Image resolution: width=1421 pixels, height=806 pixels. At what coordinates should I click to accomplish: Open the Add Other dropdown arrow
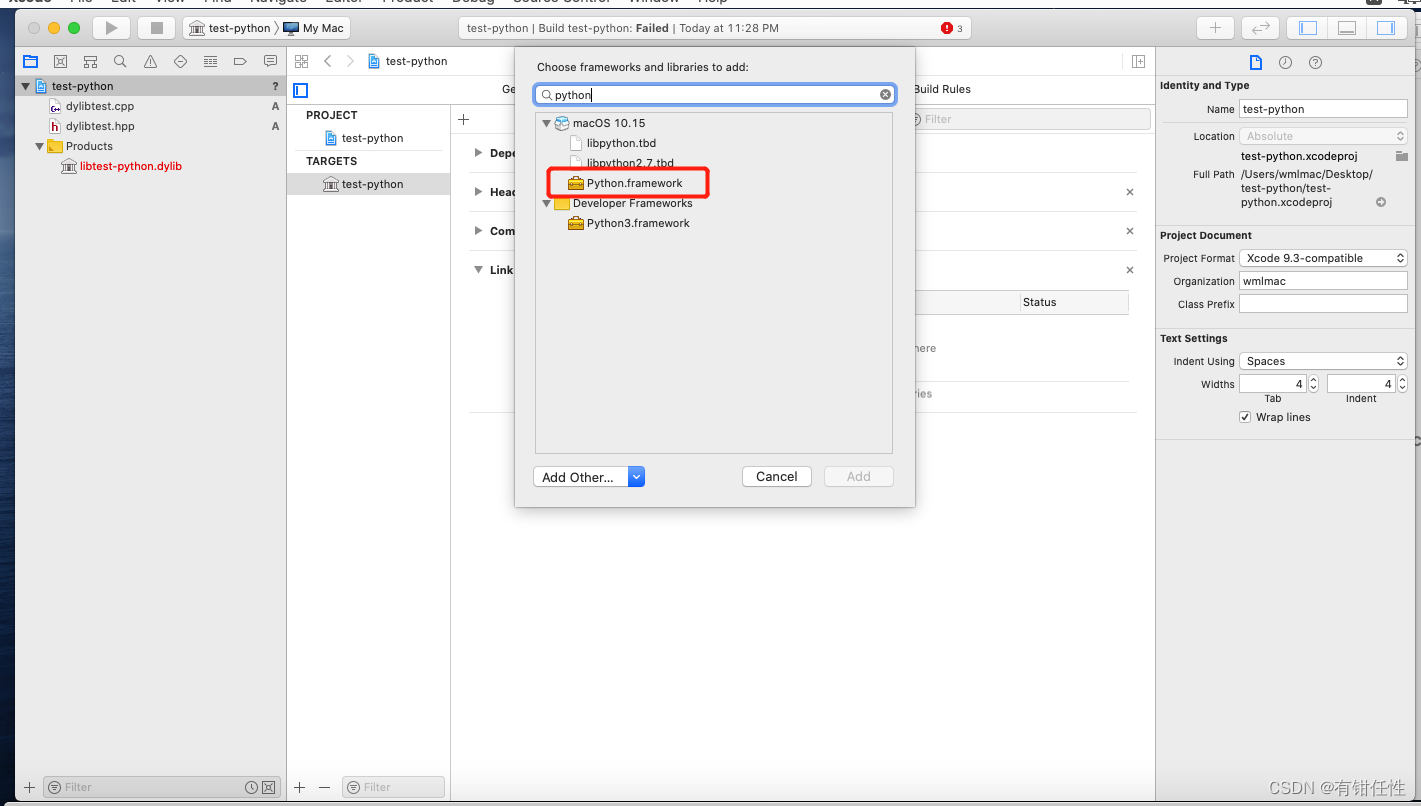[x=636, y=477]
